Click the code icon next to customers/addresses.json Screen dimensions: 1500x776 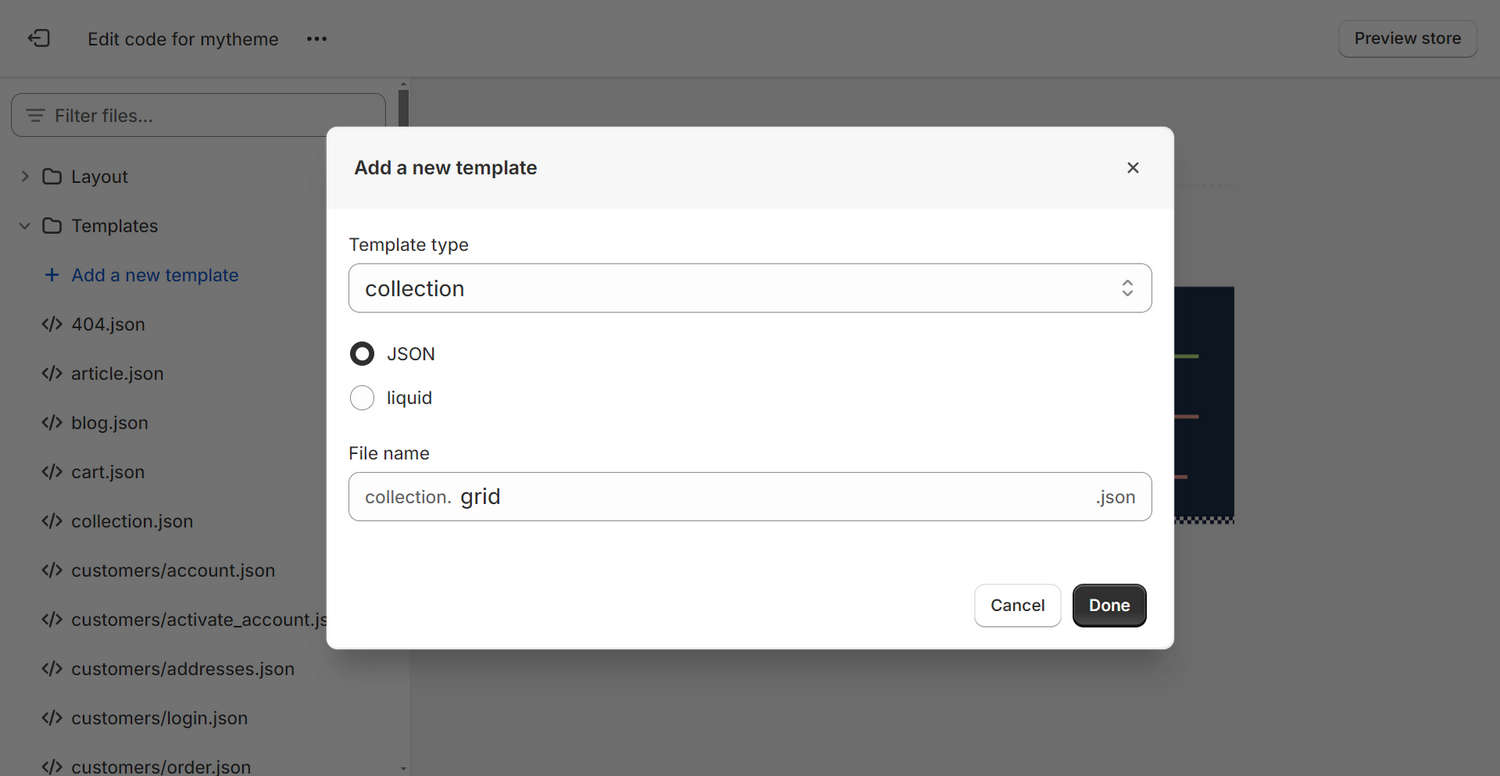click(x=52, y=669)
